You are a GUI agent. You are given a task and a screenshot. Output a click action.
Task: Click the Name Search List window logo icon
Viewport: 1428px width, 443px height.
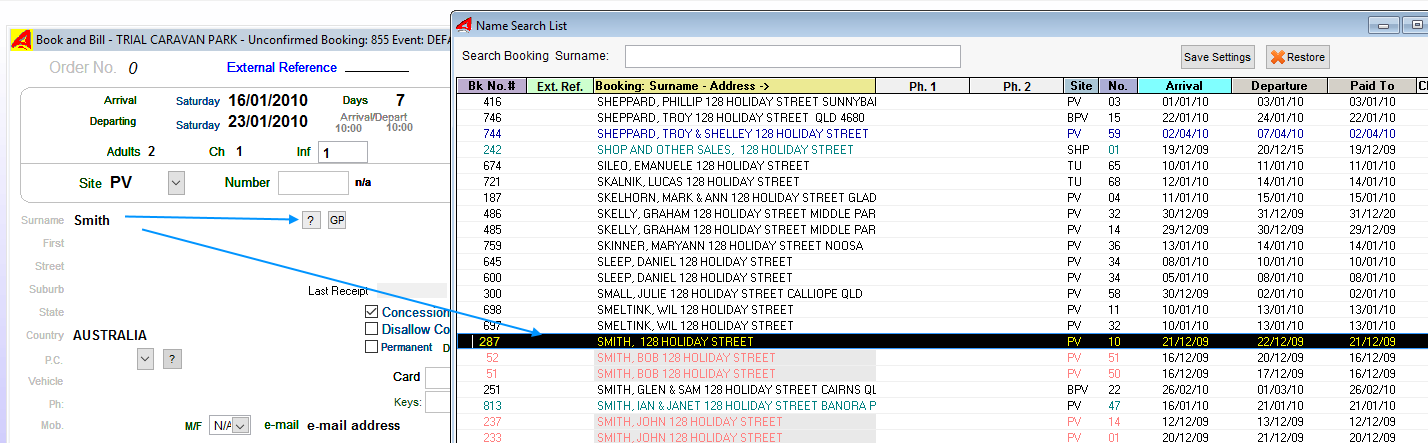[x=464, y=25]
